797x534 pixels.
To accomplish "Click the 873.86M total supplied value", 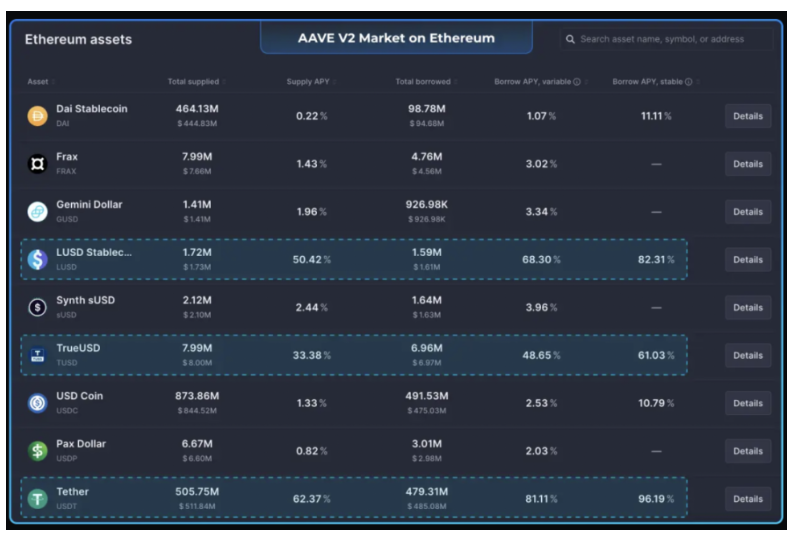I will point(197,396).
